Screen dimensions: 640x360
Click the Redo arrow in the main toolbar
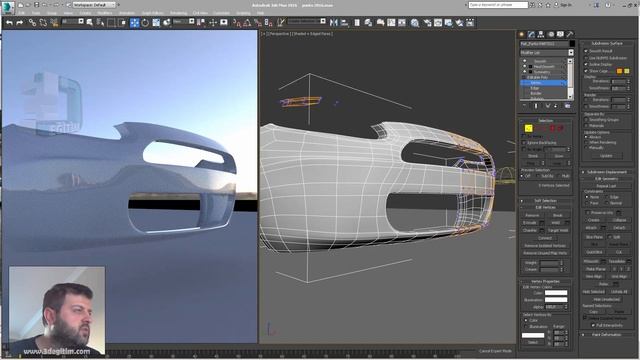pyautogui.click(x=20, y=23)
